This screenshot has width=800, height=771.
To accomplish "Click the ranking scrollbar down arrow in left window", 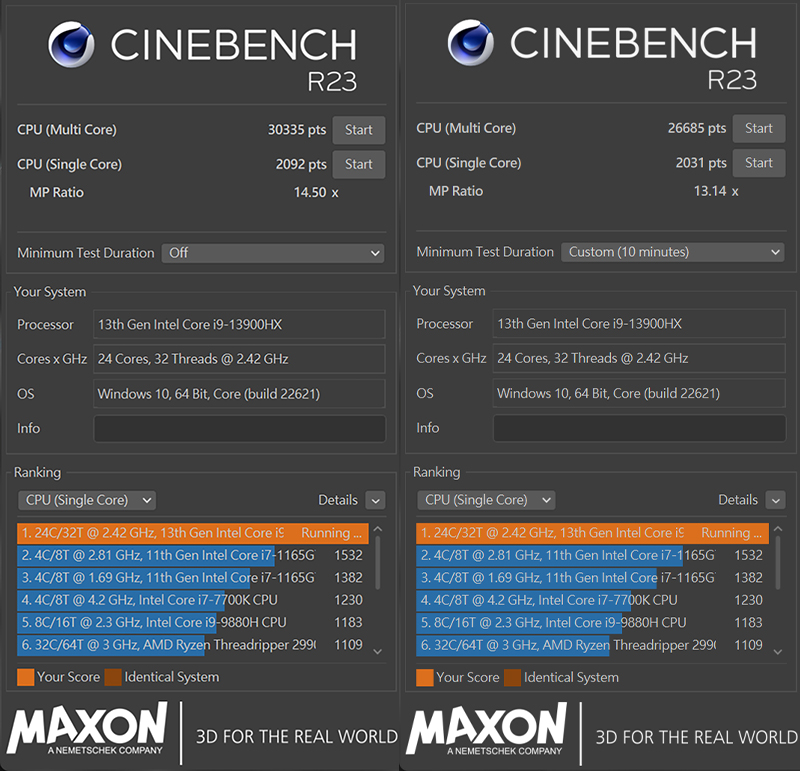I will coord(378,651).
